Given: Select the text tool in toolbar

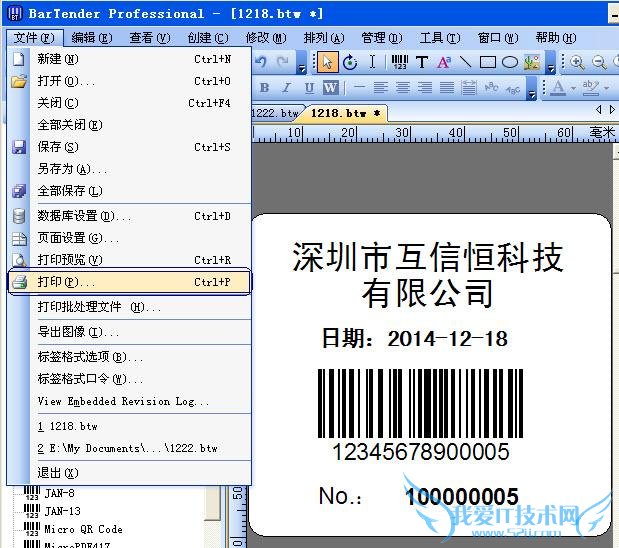Looking at the screenshot, I should (422, 62).
